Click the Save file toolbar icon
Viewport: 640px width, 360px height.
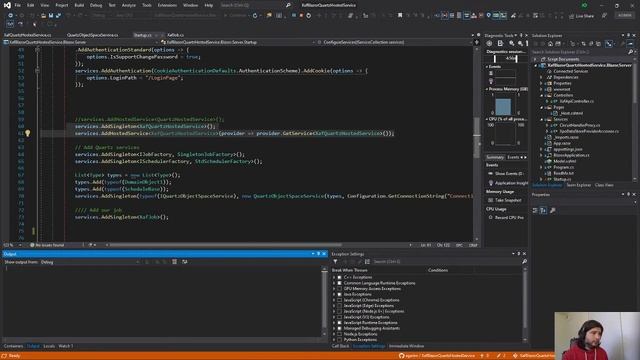(51, 16)
